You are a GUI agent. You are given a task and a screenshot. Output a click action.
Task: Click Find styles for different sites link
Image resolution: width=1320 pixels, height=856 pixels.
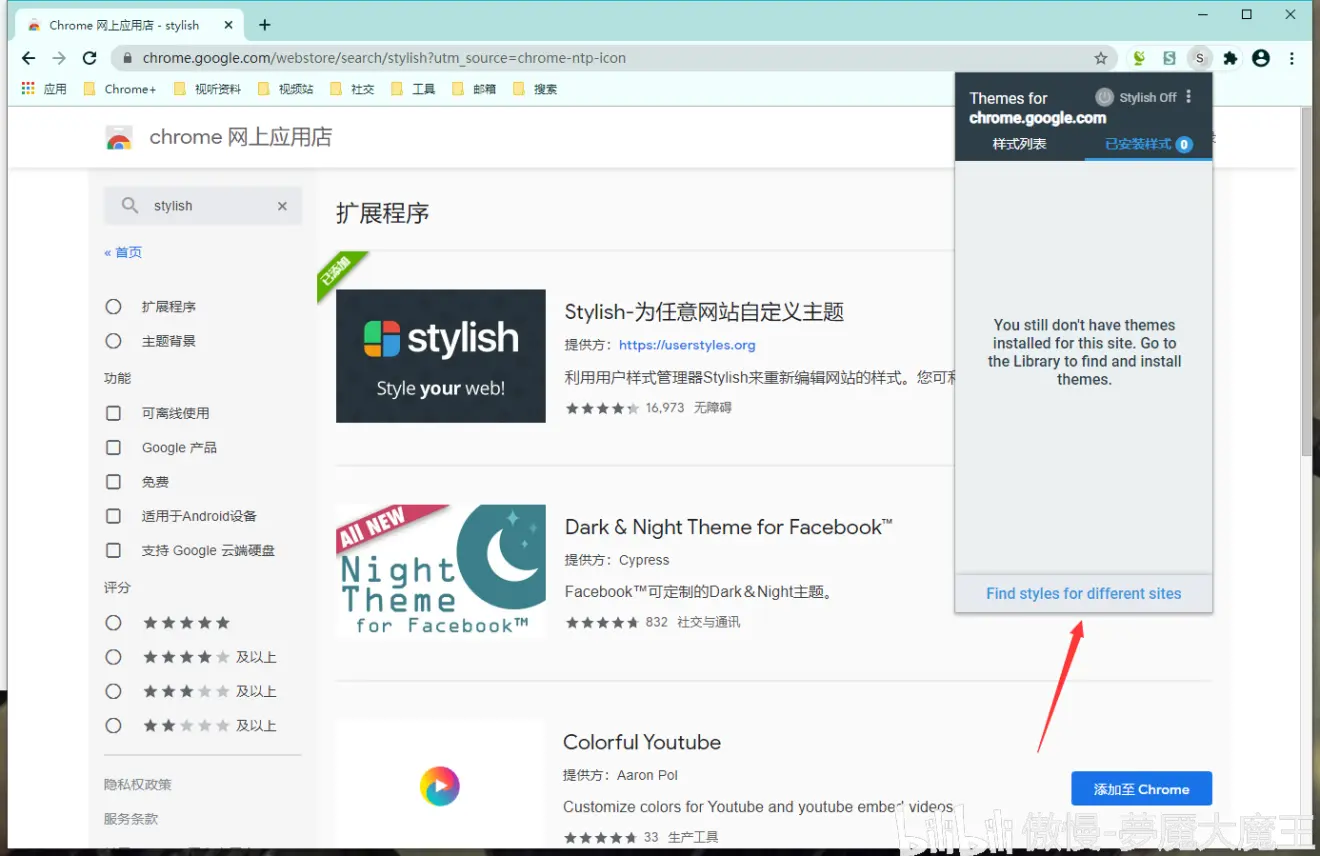1084,593
